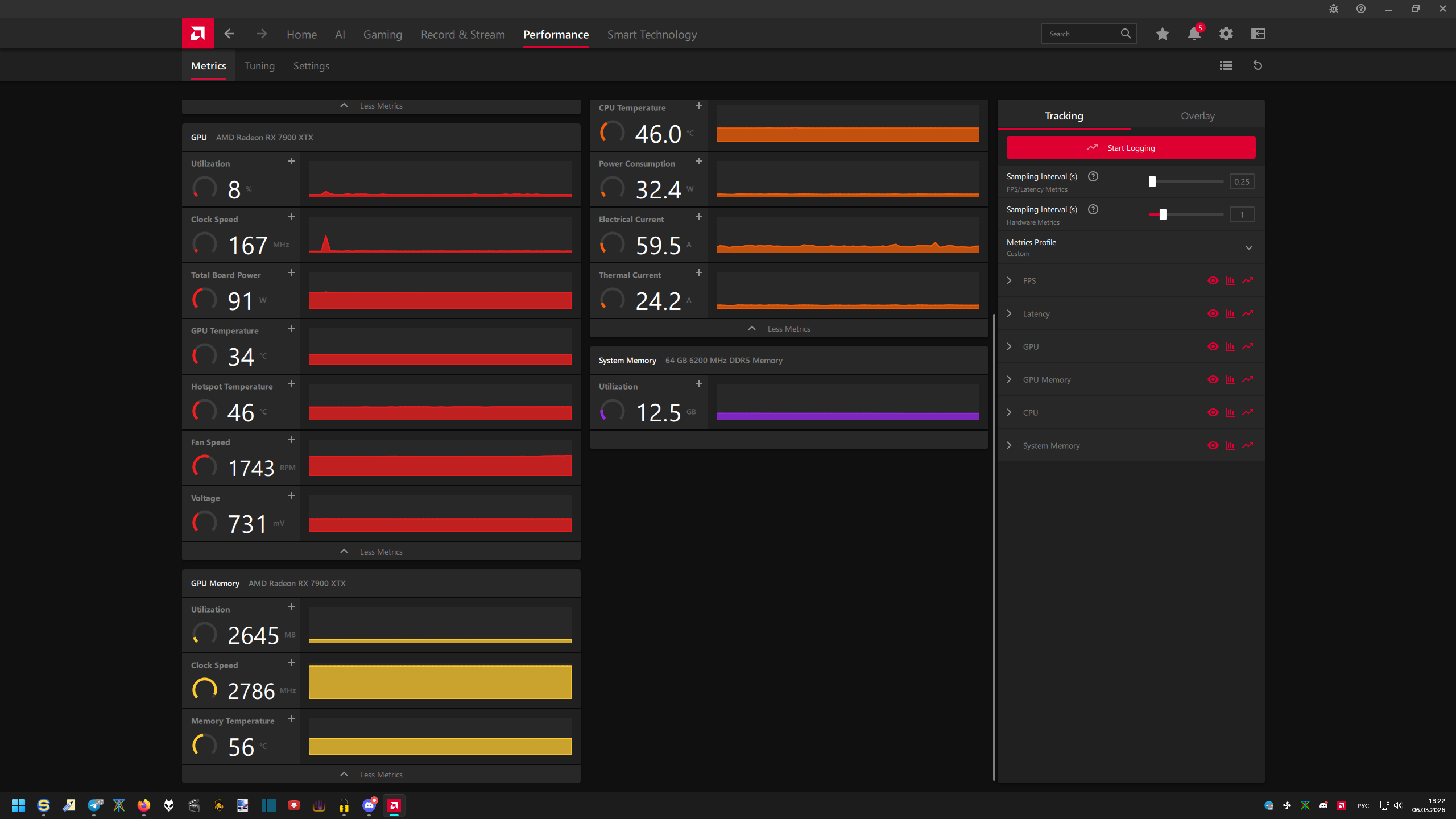Toggle the sidebar panel layout icon
Screen dimensions: 1456x819
click(x=1258, y=34)
